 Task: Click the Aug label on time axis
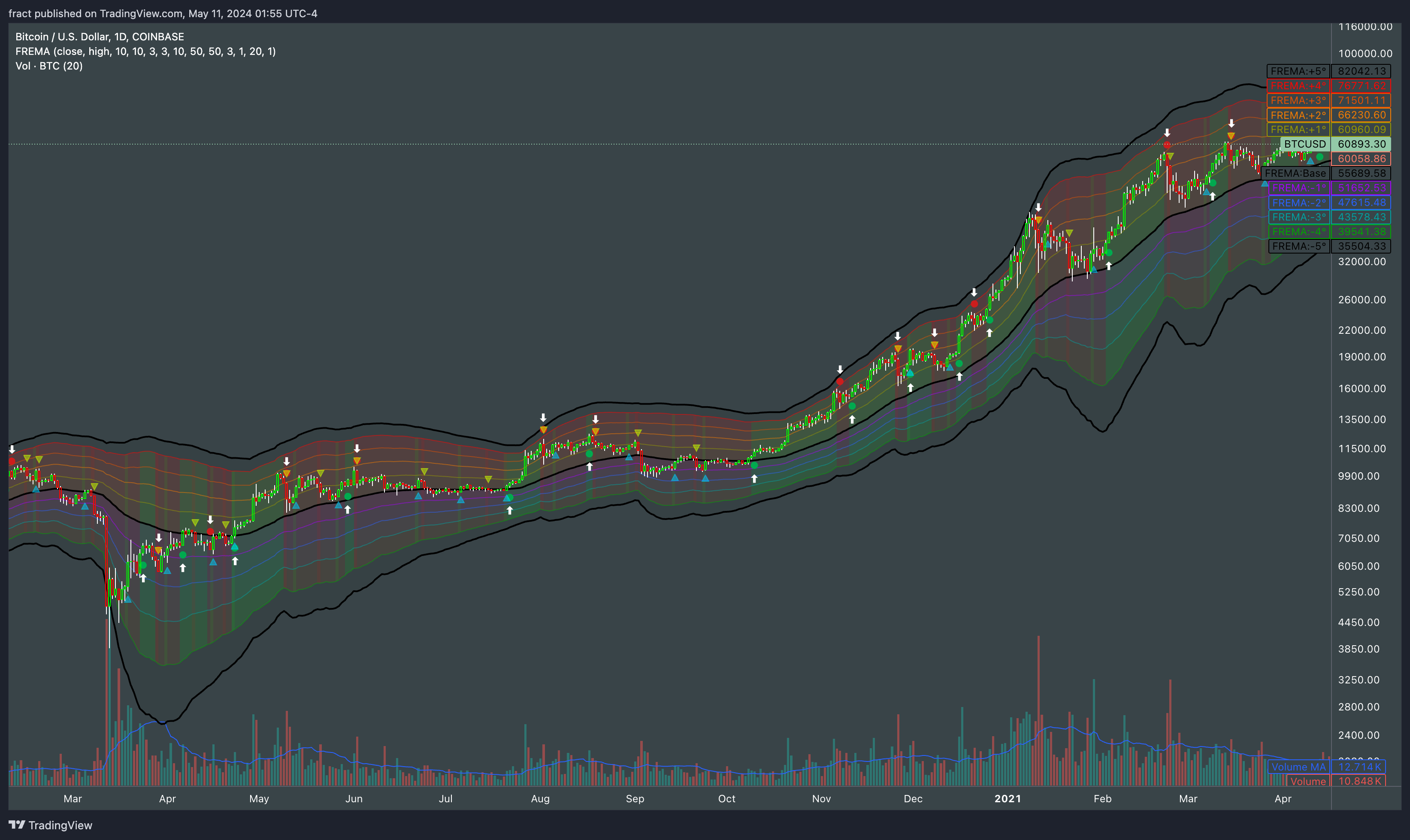(540, 799)
